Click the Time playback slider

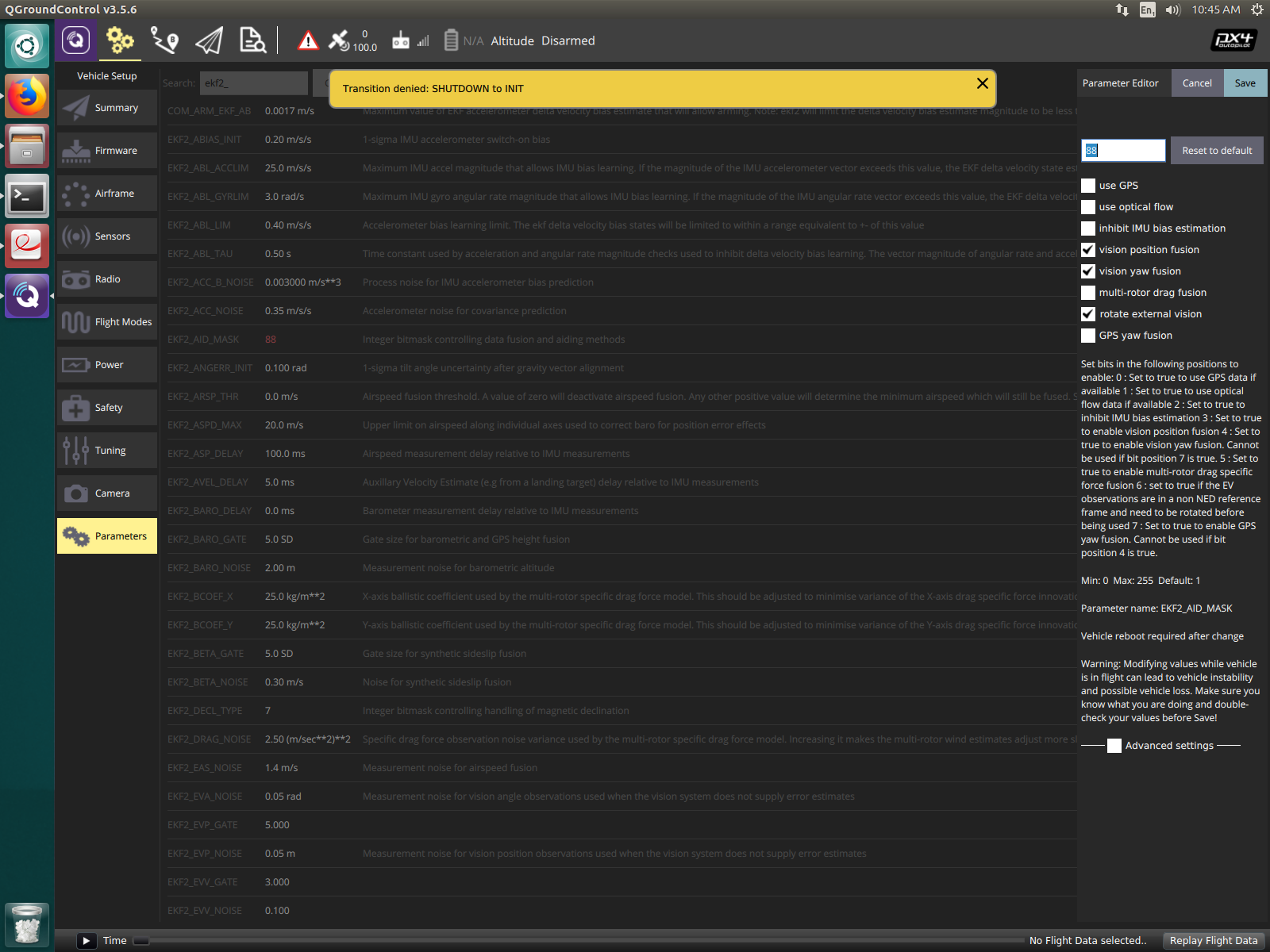(x=141, y=940)
